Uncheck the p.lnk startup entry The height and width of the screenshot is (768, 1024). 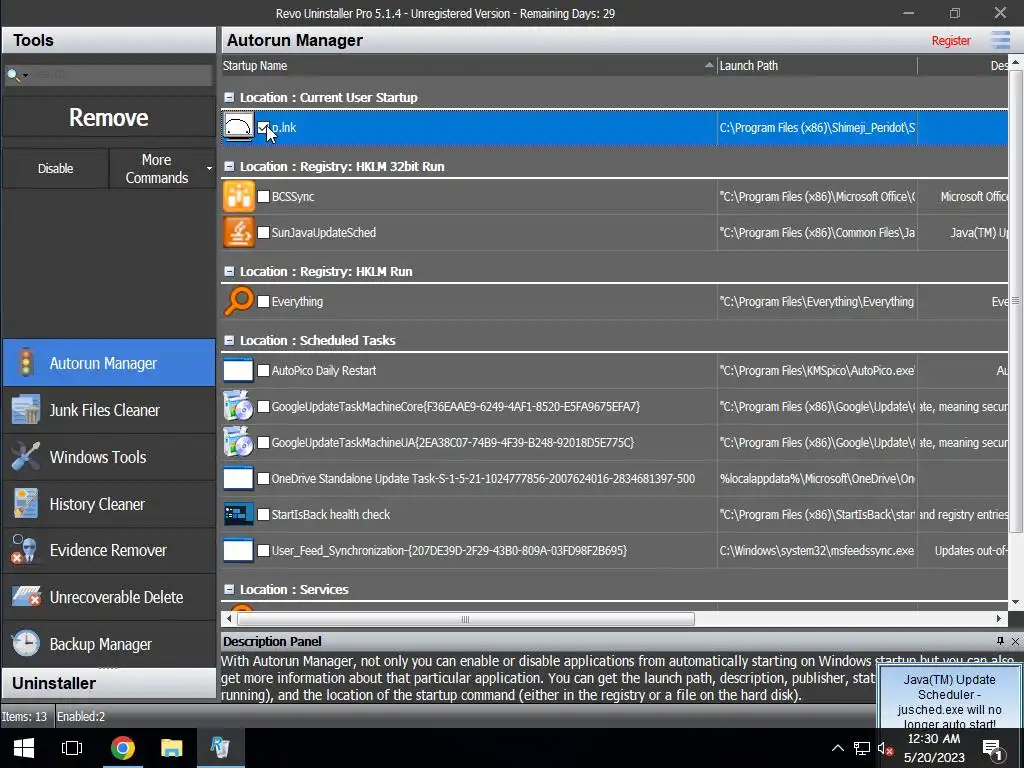(263, 127)
